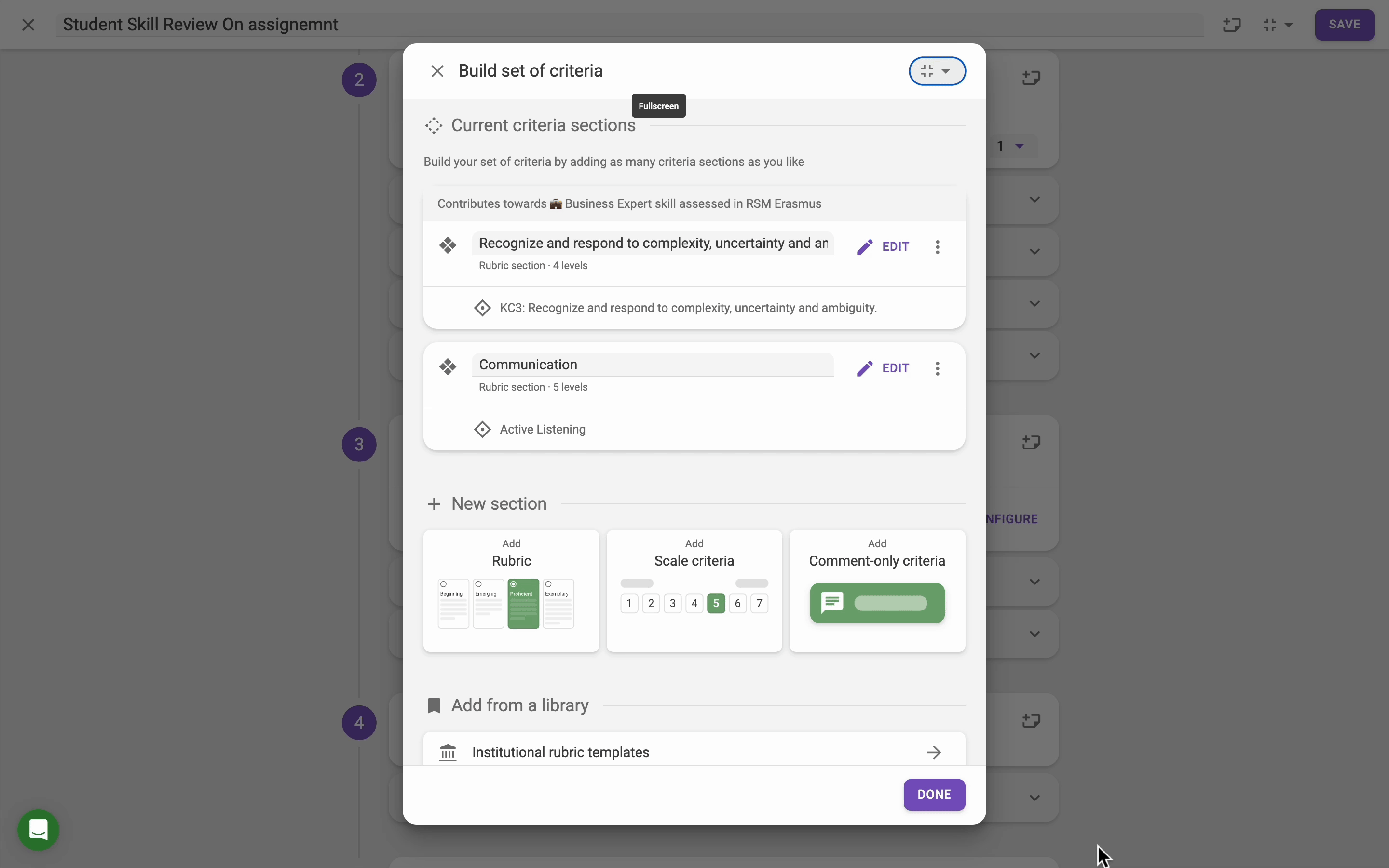Viewport: 1389px width, 868px height.
Task: Click the partially hidden CONFIGURE link
Action: 1012,519
